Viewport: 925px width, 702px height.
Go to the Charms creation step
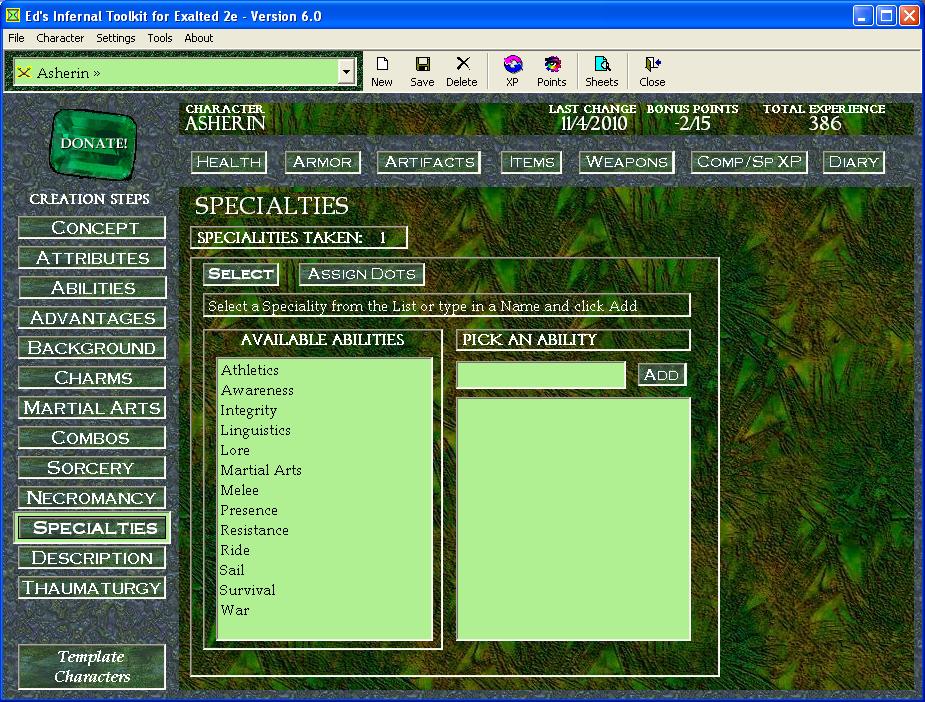click(x=92, y=378)
